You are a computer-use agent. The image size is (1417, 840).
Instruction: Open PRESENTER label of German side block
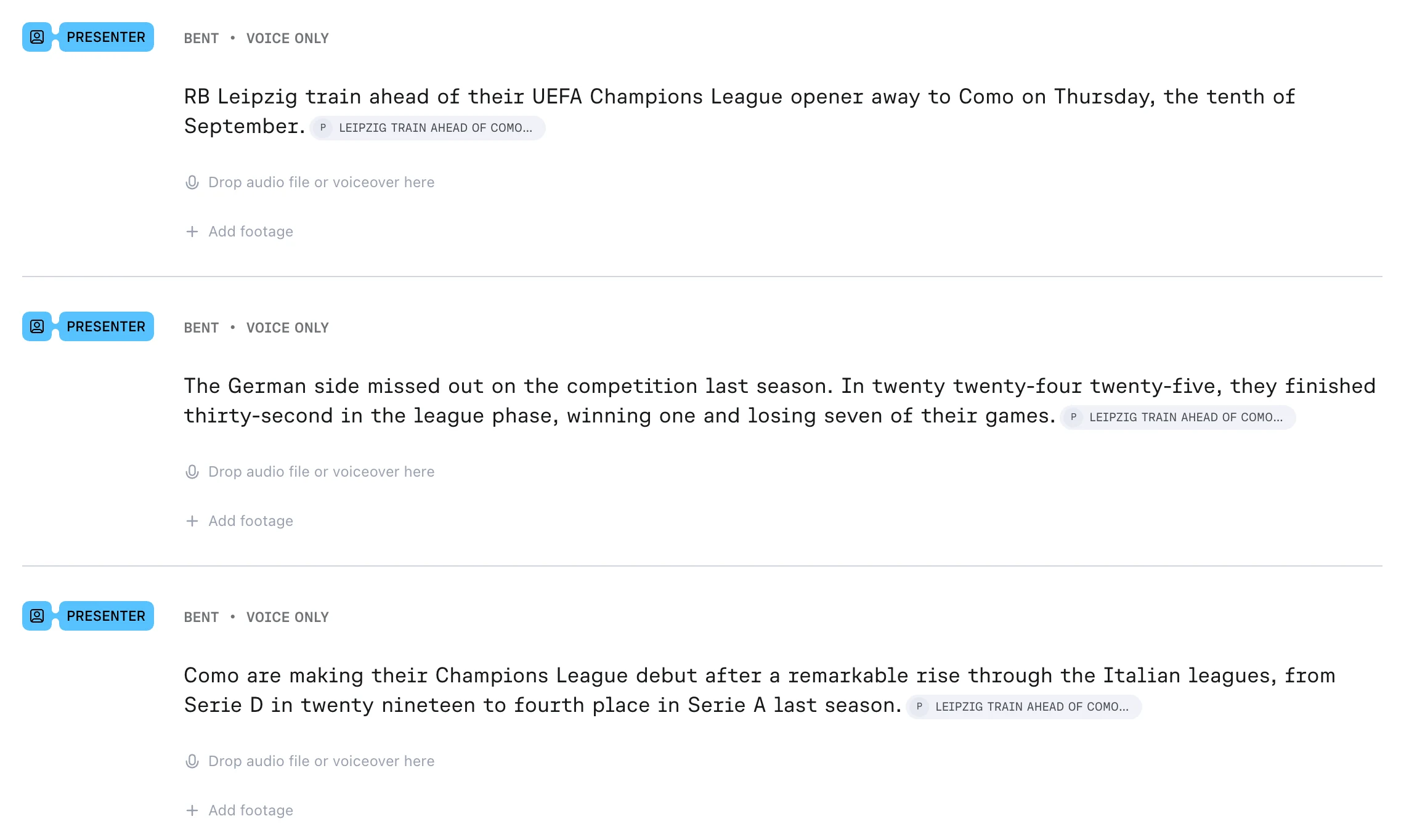(106, 326)
